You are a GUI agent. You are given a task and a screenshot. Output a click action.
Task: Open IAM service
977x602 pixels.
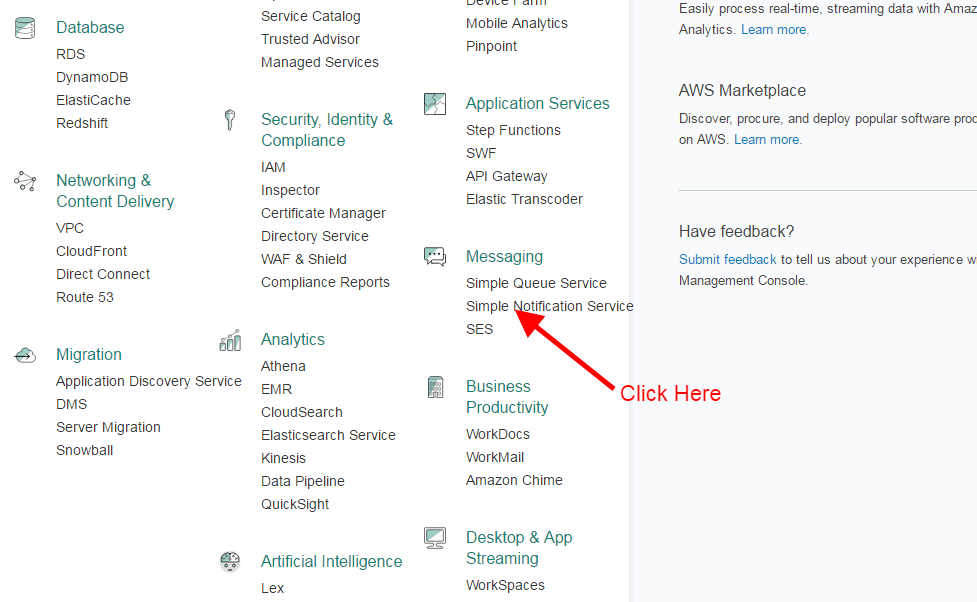tap(273, 168)
